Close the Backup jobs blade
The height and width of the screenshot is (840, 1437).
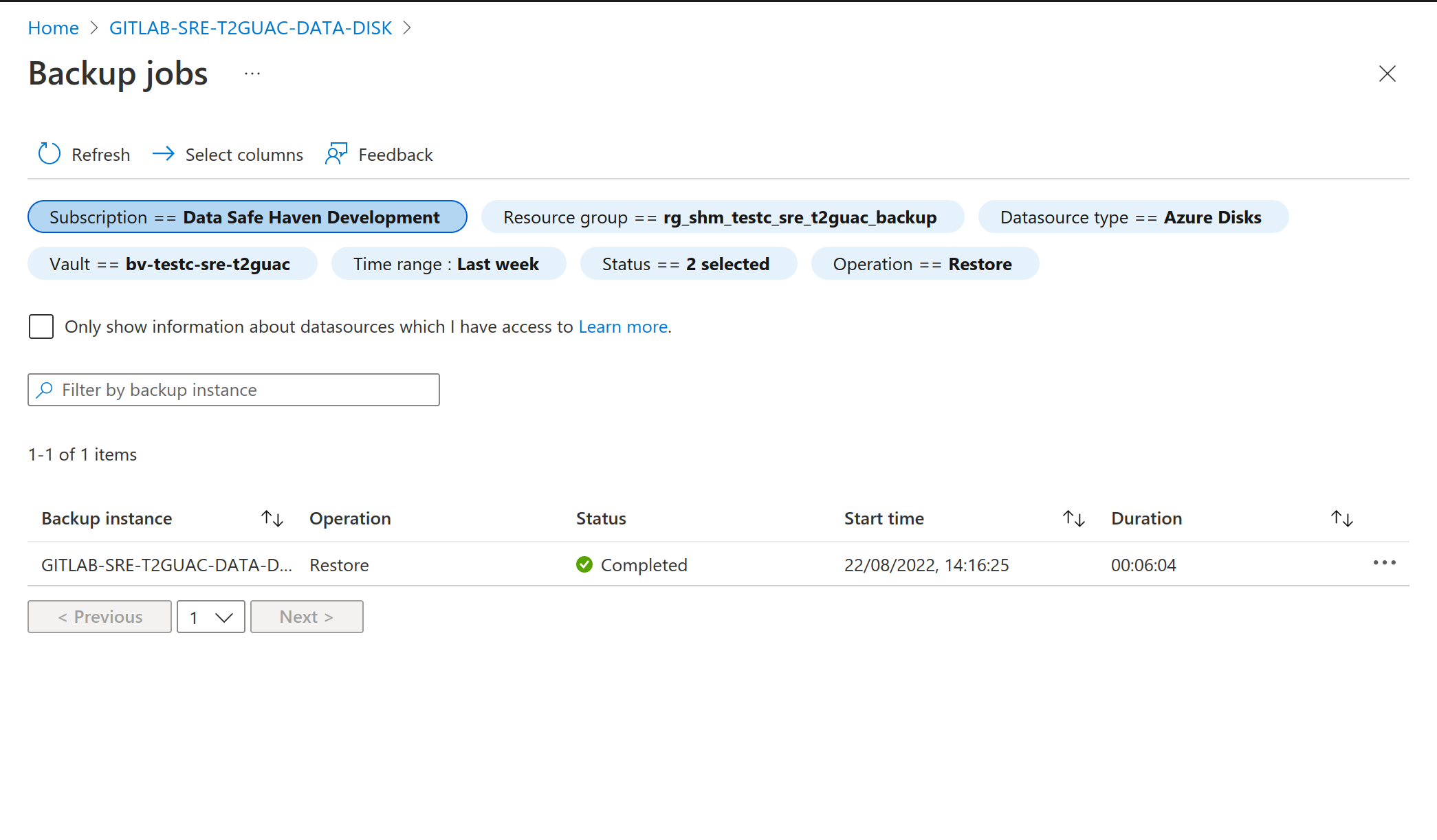1387,74
